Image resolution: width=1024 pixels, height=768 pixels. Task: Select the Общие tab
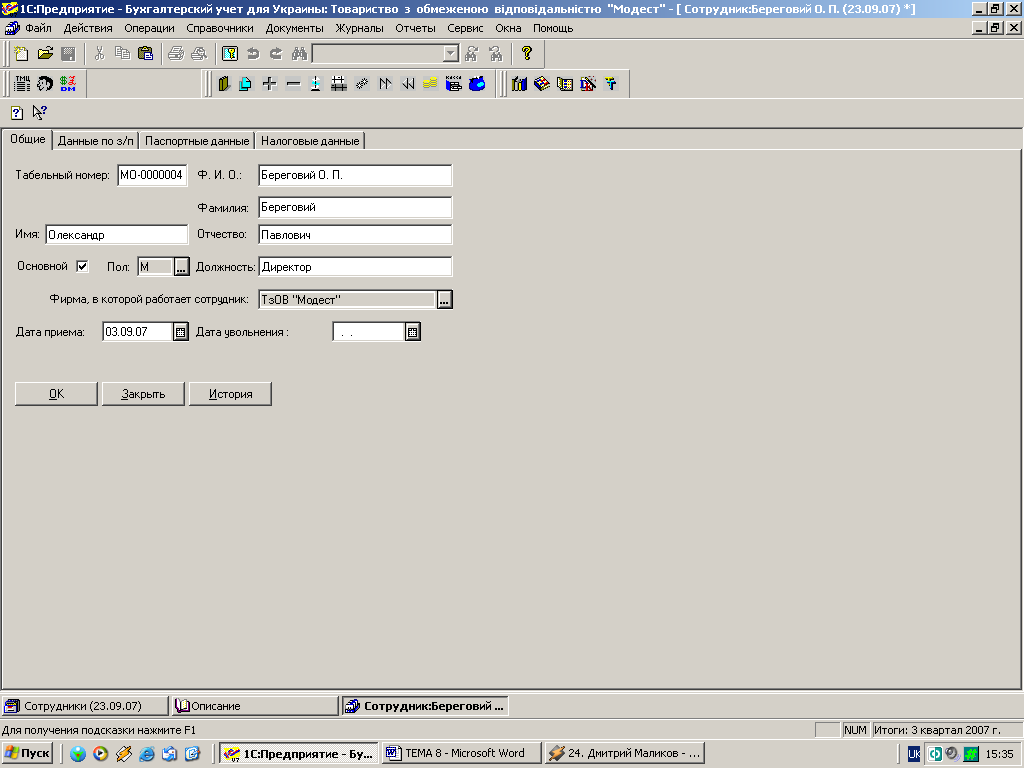27,140
